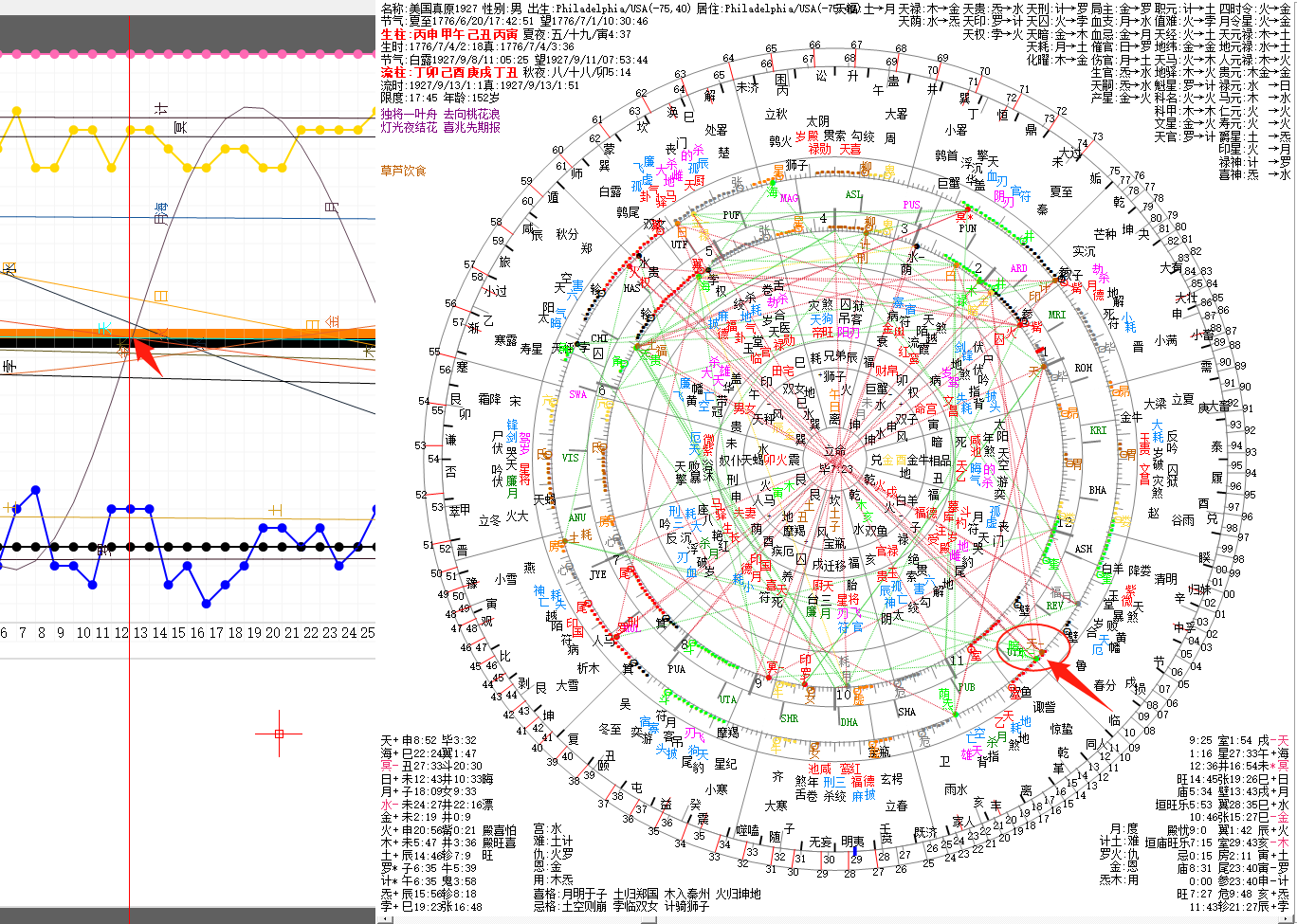
Task: Select the magenta PUS nakshatra label
Action: pyautogui.click(x=911, y=204)
